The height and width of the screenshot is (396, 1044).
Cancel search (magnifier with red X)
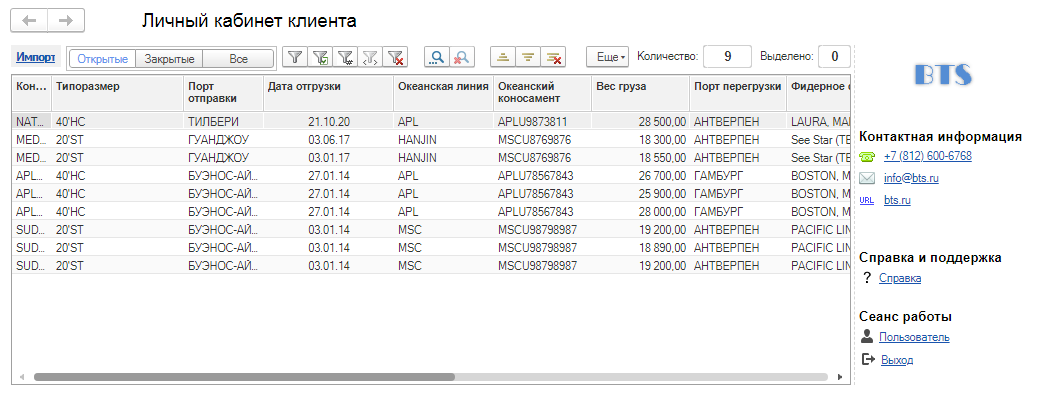click(461, 58)
